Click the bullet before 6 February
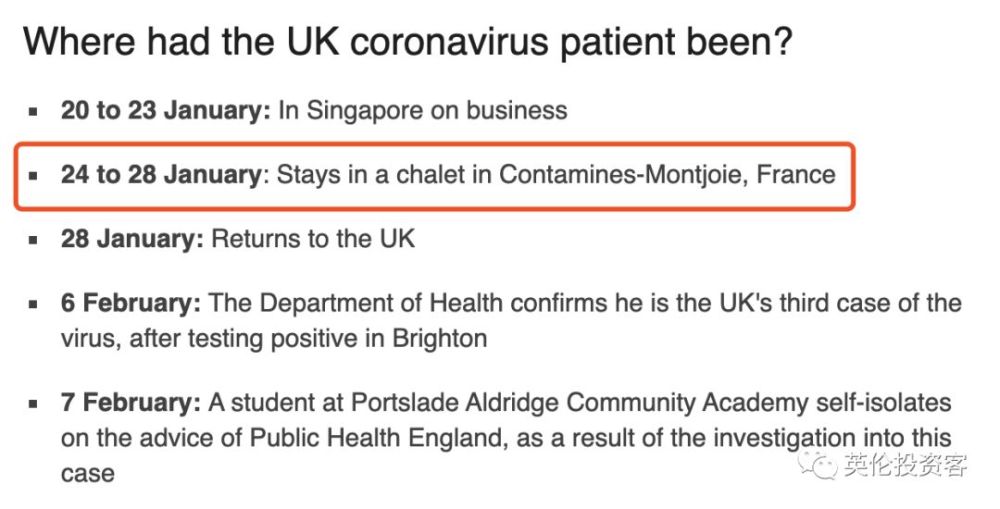This screenshot has width=1000, height=509. click(x=33, y=304)
